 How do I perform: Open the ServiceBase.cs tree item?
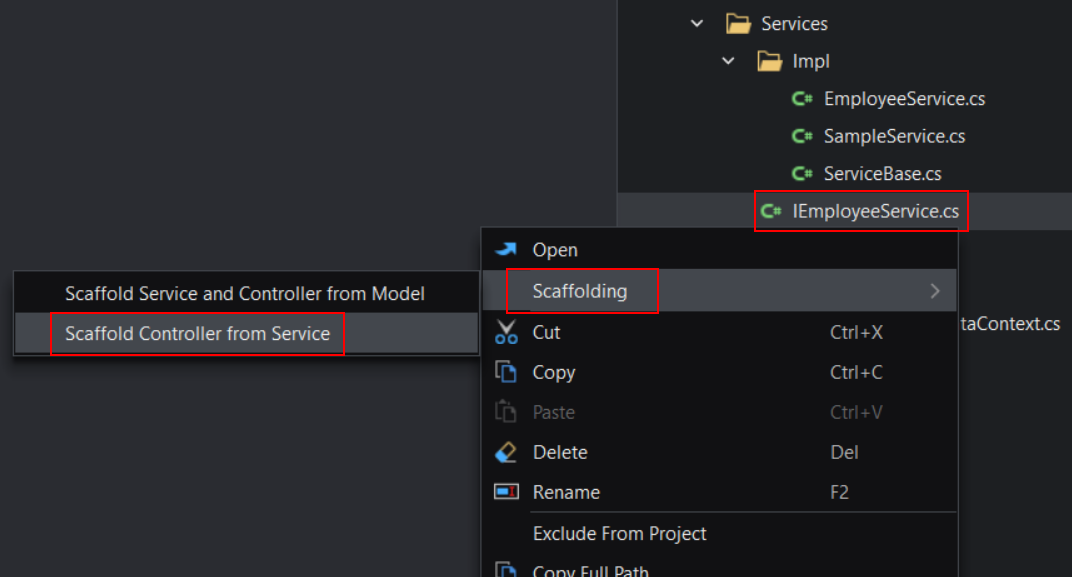click(x=882, y=174)
